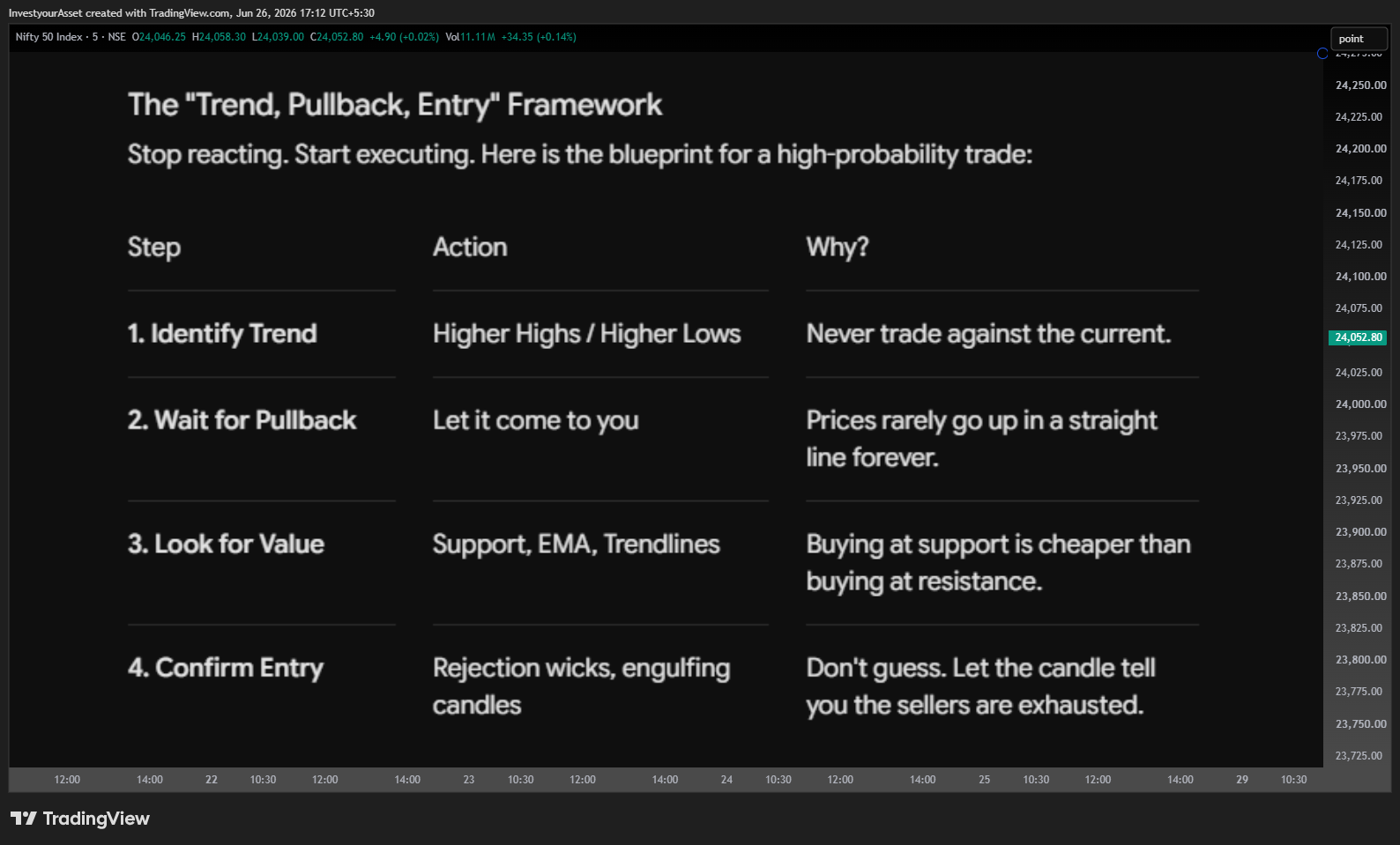This screenshot has height=845, width=1400.
Task: Click date marker 29 on time axis
Action: [1242, 780]
